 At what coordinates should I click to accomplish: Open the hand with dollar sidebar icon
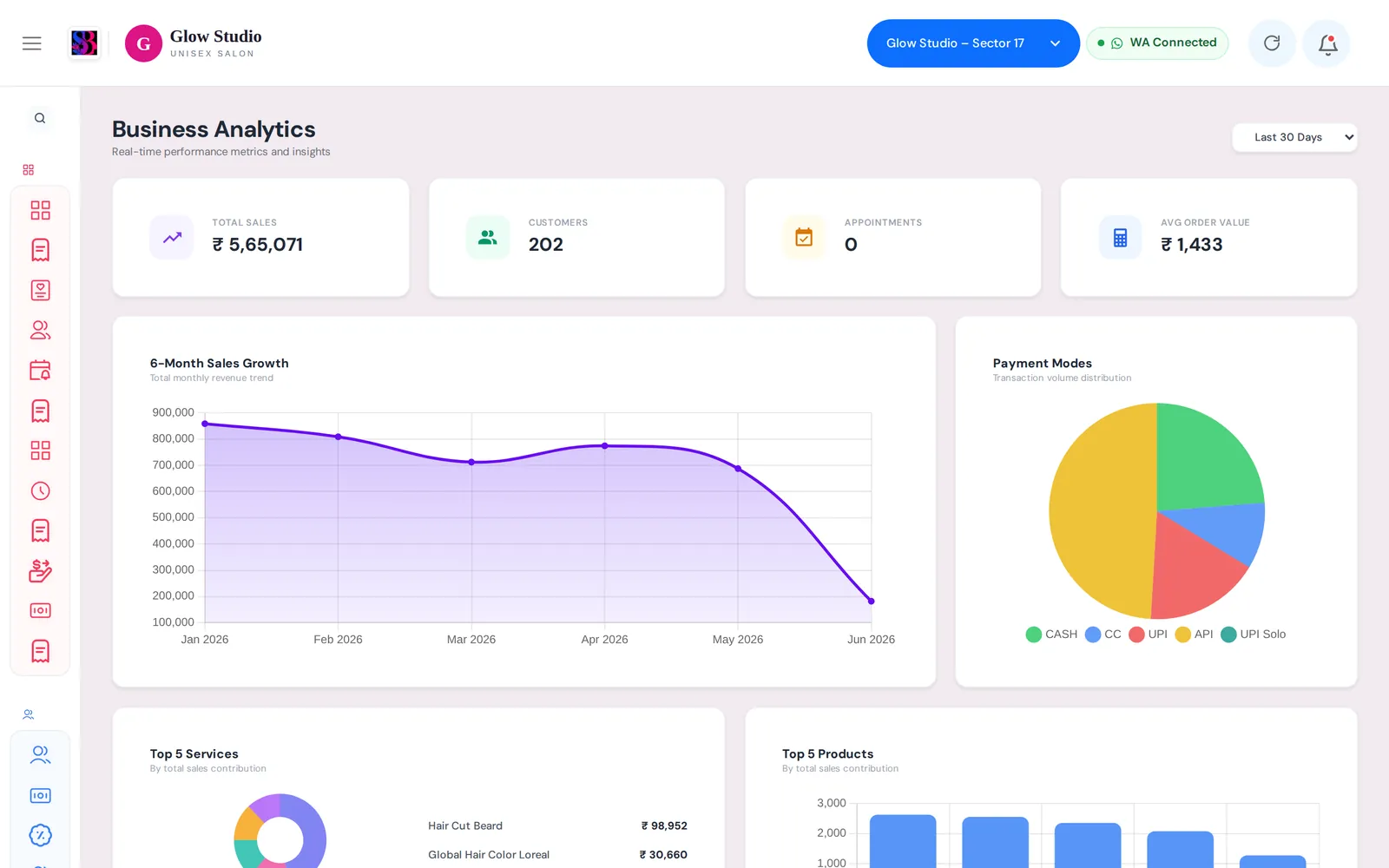(x=40, y=570)
